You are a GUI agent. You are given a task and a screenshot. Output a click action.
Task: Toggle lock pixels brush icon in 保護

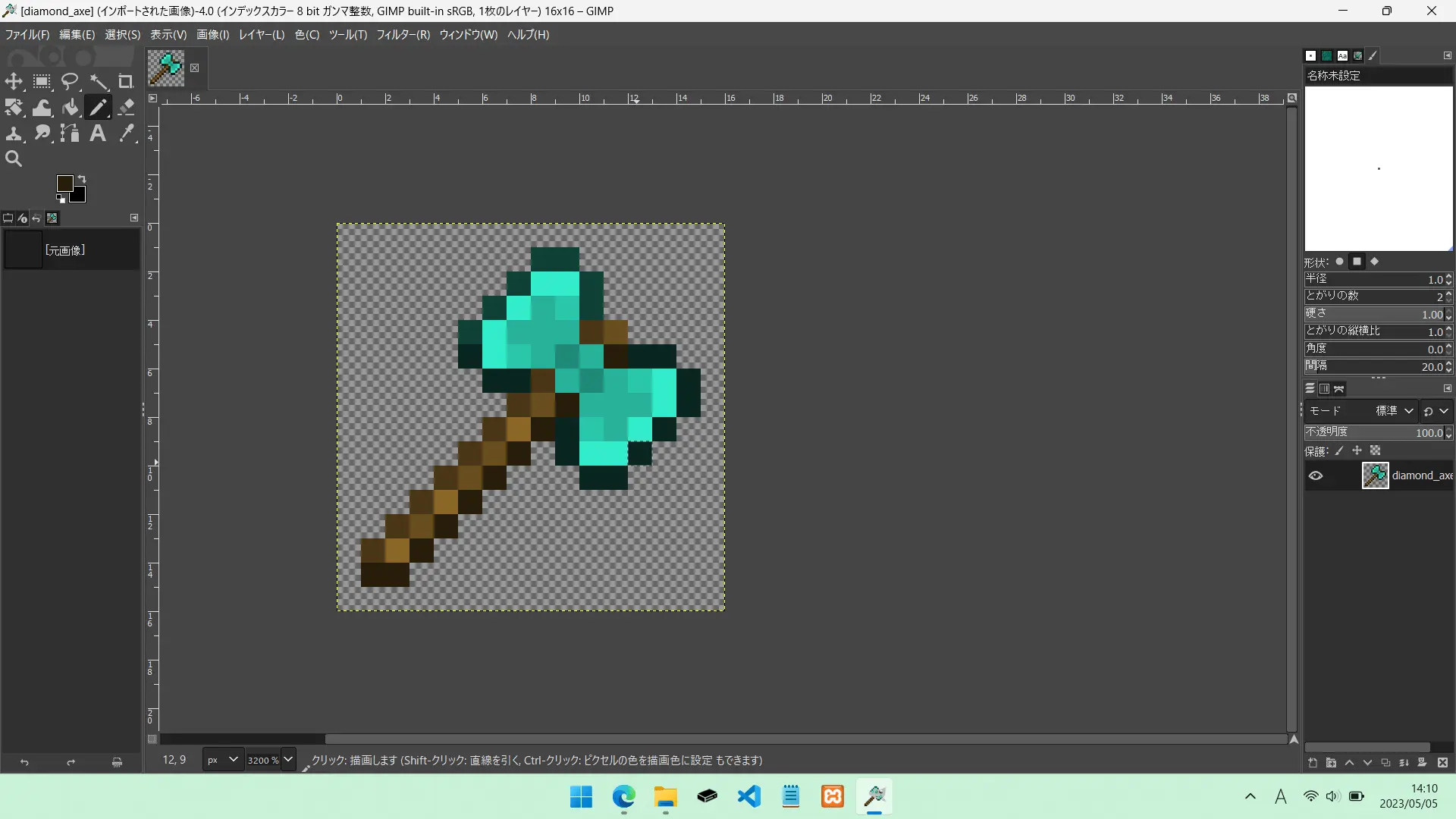tap(1339, 451)
